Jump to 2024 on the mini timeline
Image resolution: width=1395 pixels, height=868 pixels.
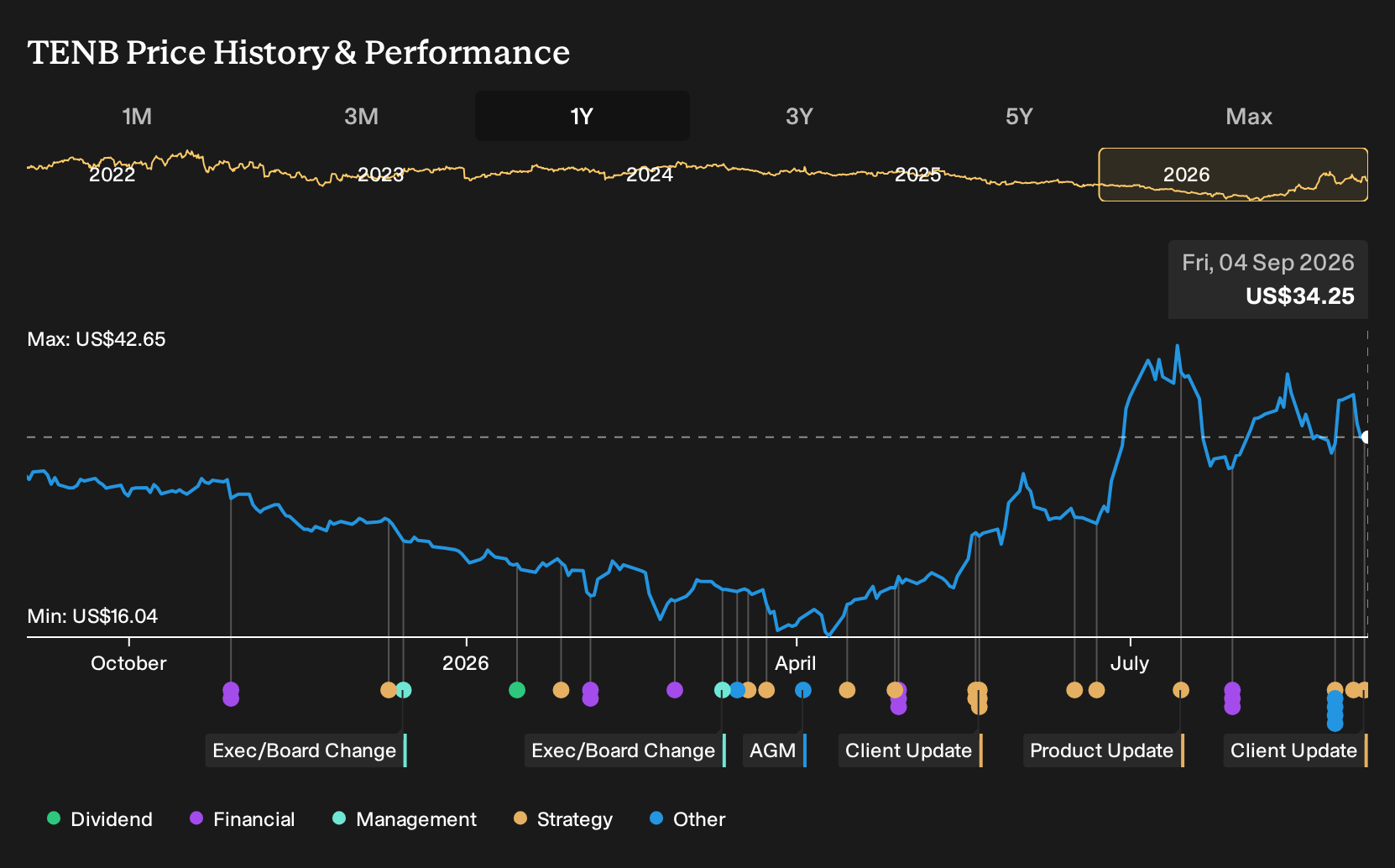(x=650, y=175)
